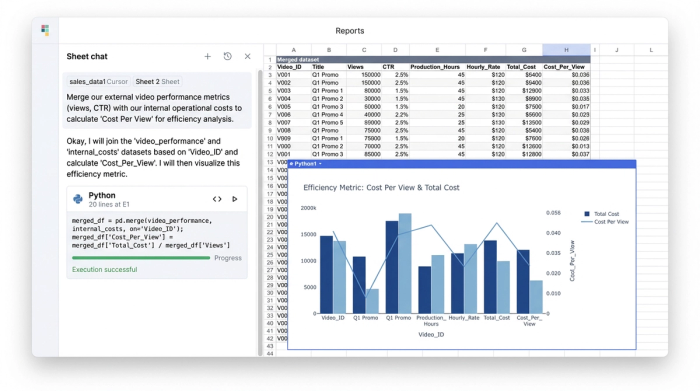Select column C header

point(364,50)
